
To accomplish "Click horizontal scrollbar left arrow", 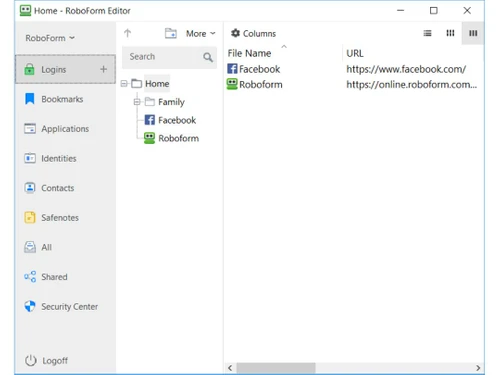I will [x=230, y=368].
